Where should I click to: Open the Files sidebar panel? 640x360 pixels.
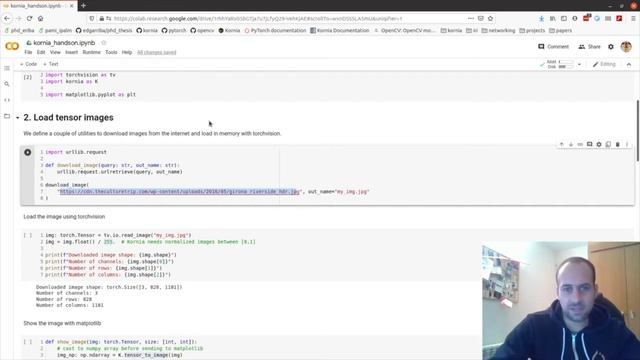[7, 116]
